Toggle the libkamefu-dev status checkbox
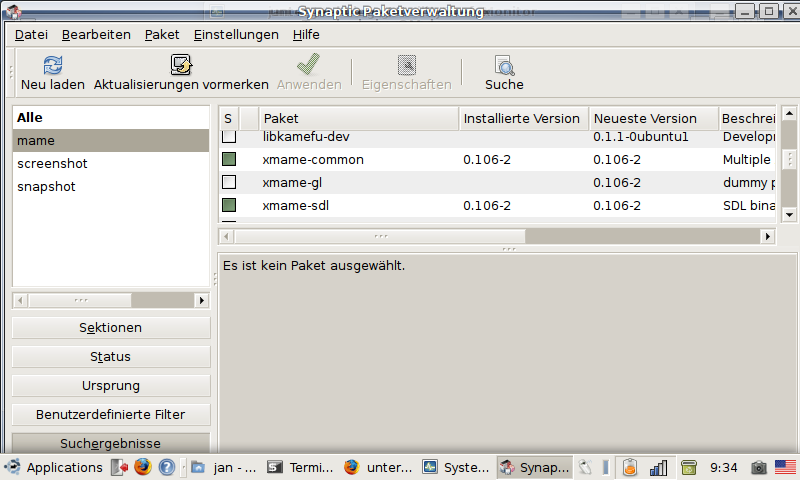 [x=229, y=136]
